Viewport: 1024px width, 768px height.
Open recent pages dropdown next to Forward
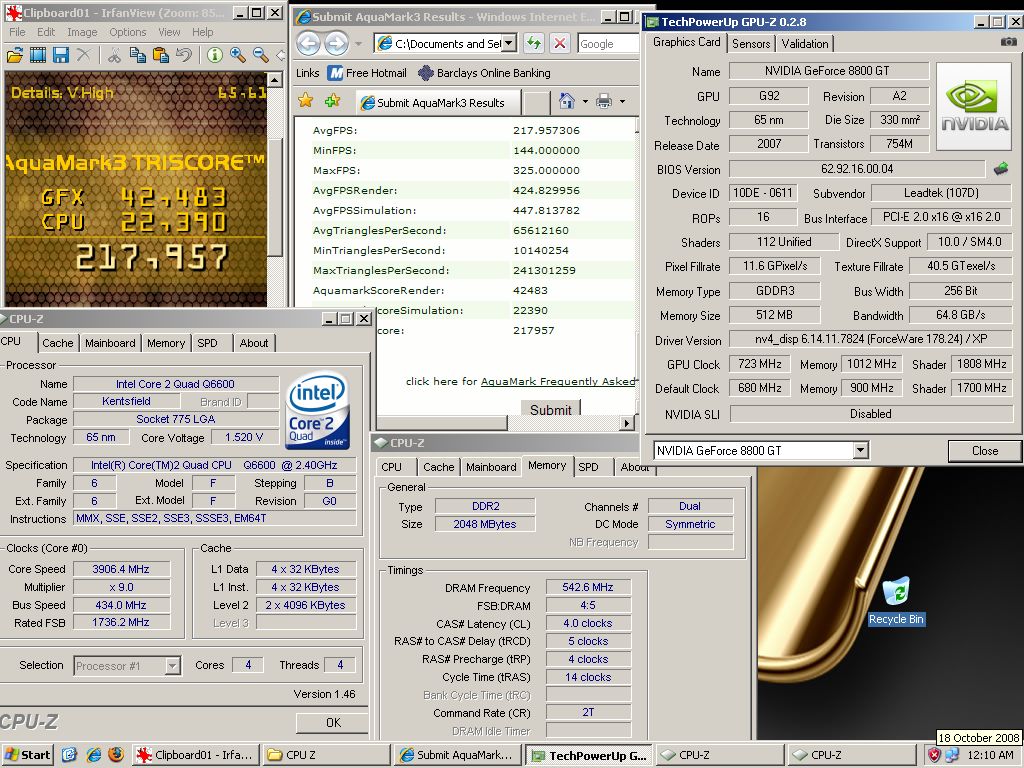click(x=358, y=44)
